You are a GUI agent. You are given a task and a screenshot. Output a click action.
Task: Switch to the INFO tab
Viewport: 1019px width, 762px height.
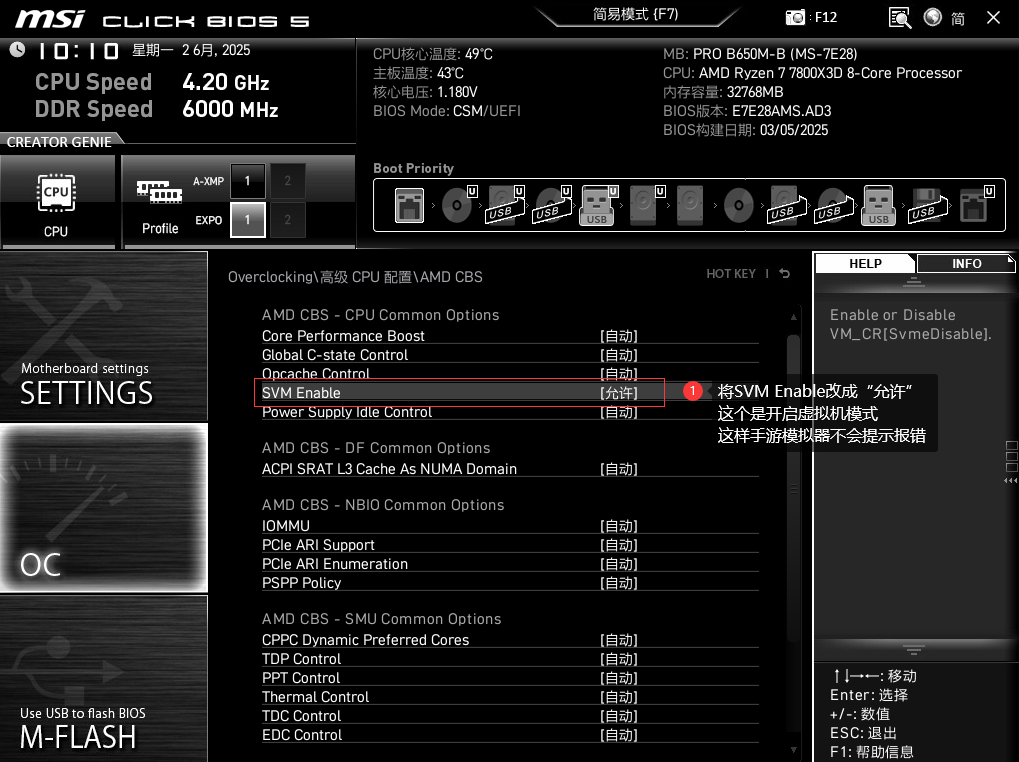[966, 264]
